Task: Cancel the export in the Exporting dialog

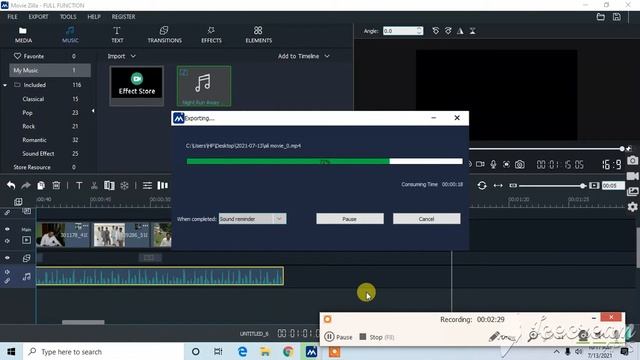Action: click(x=427, y=219)
